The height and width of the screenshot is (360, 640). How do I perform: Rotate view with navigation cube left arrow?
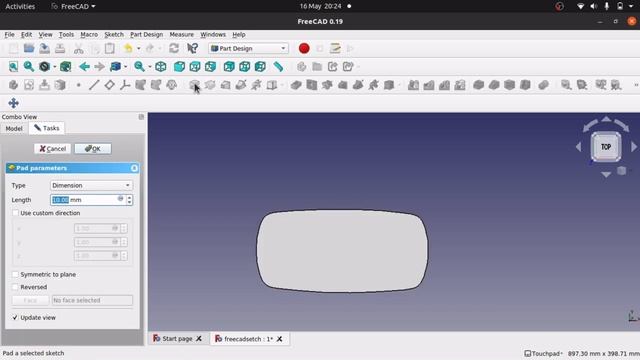tap(578, 147)
